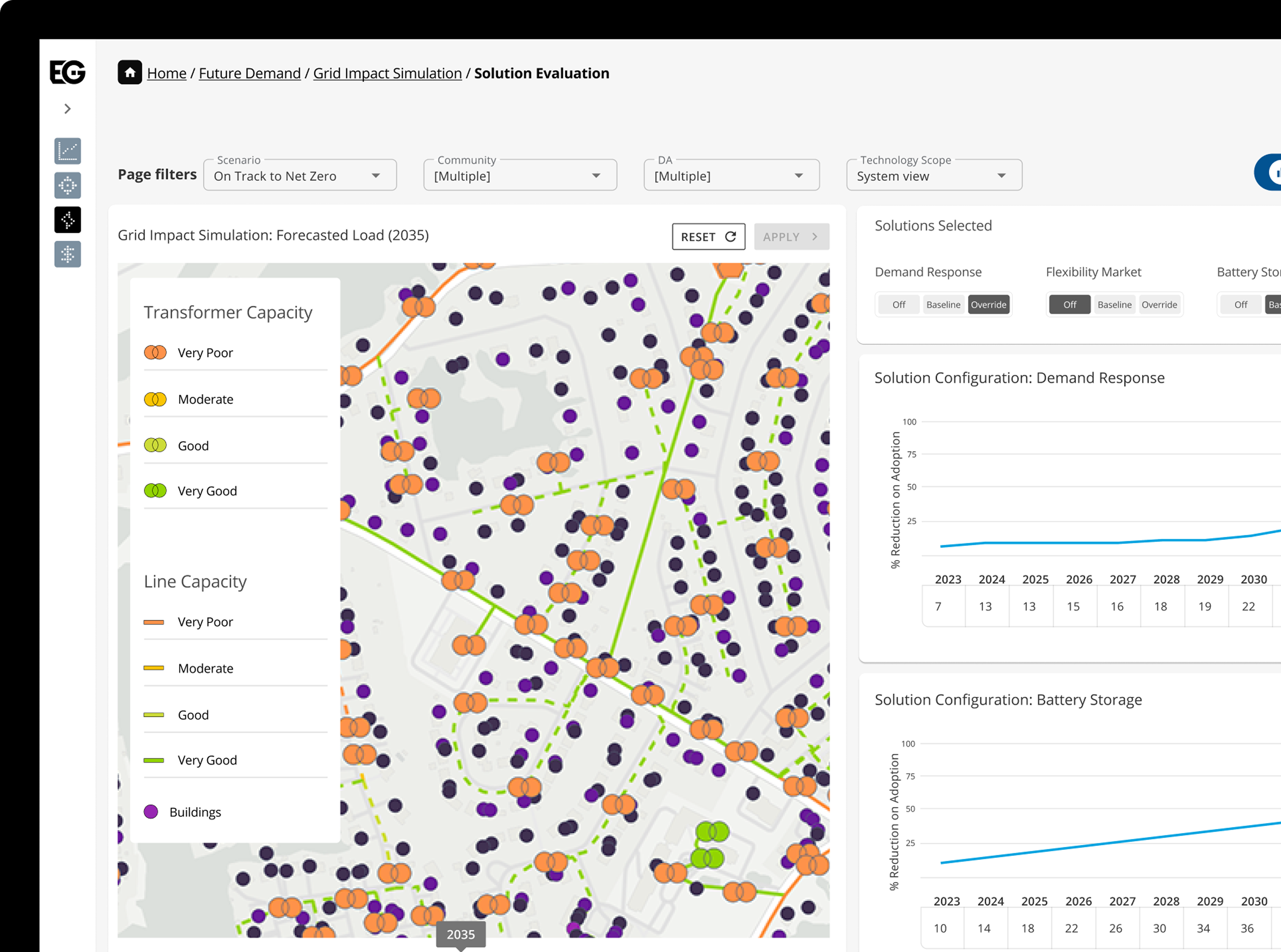Click Very Good transformer legend icon
The height and width of the screenshot is (952, 1281).
click(x=155, y=490)
